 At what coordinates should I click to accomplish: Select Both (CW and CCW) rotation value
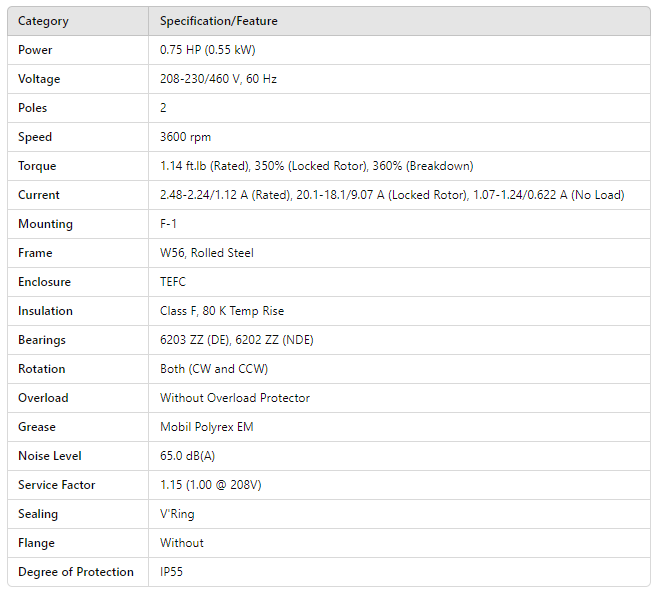click(214, 369)
